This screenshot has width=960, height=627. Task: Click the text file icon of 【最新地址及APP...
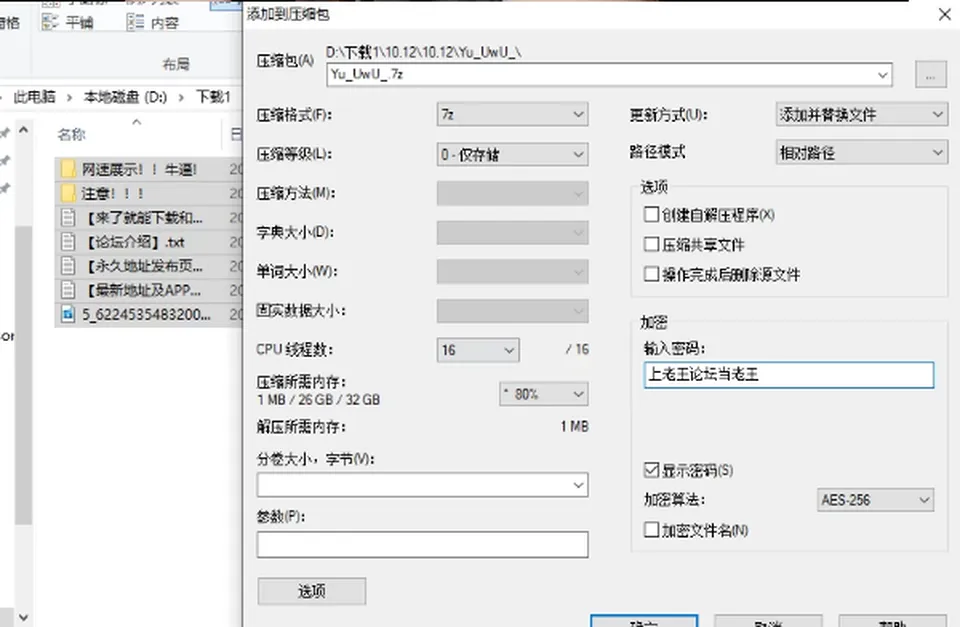(x=69, y=290)
